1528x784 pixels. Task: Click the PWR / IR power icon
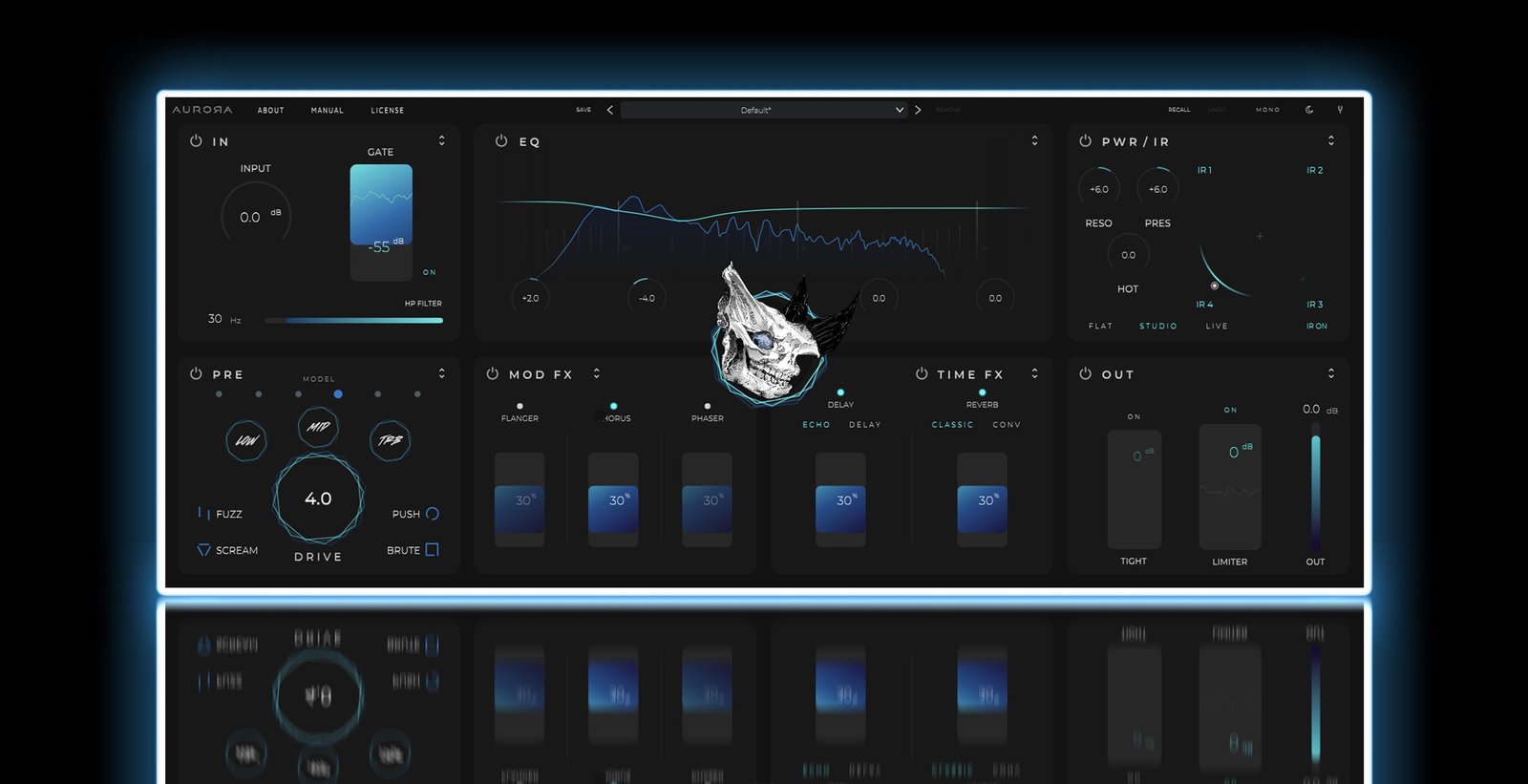[x=1085, y=140]
